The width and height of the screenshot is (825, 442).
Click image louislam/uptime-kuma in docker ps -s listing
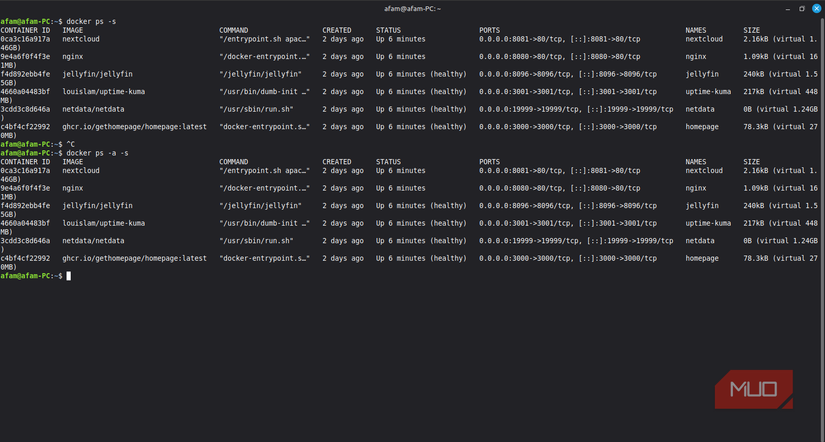pos(104,92)
